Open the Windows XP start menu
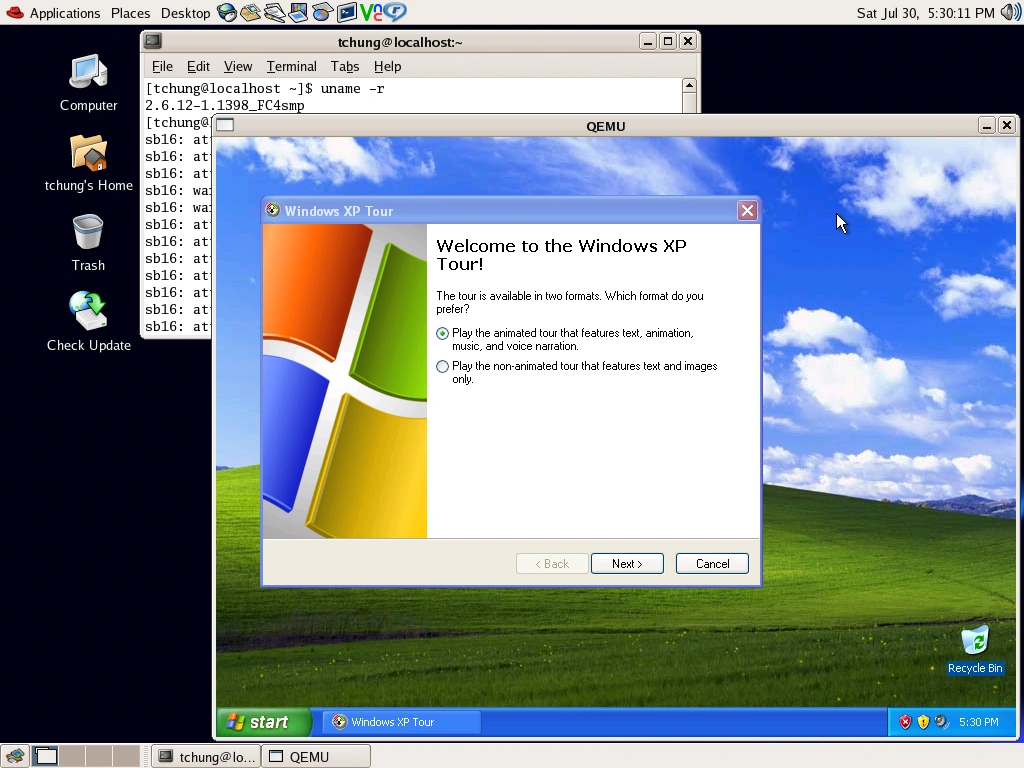The height and width of the screenshot is (768, 1024). click(x=264, y=722)
